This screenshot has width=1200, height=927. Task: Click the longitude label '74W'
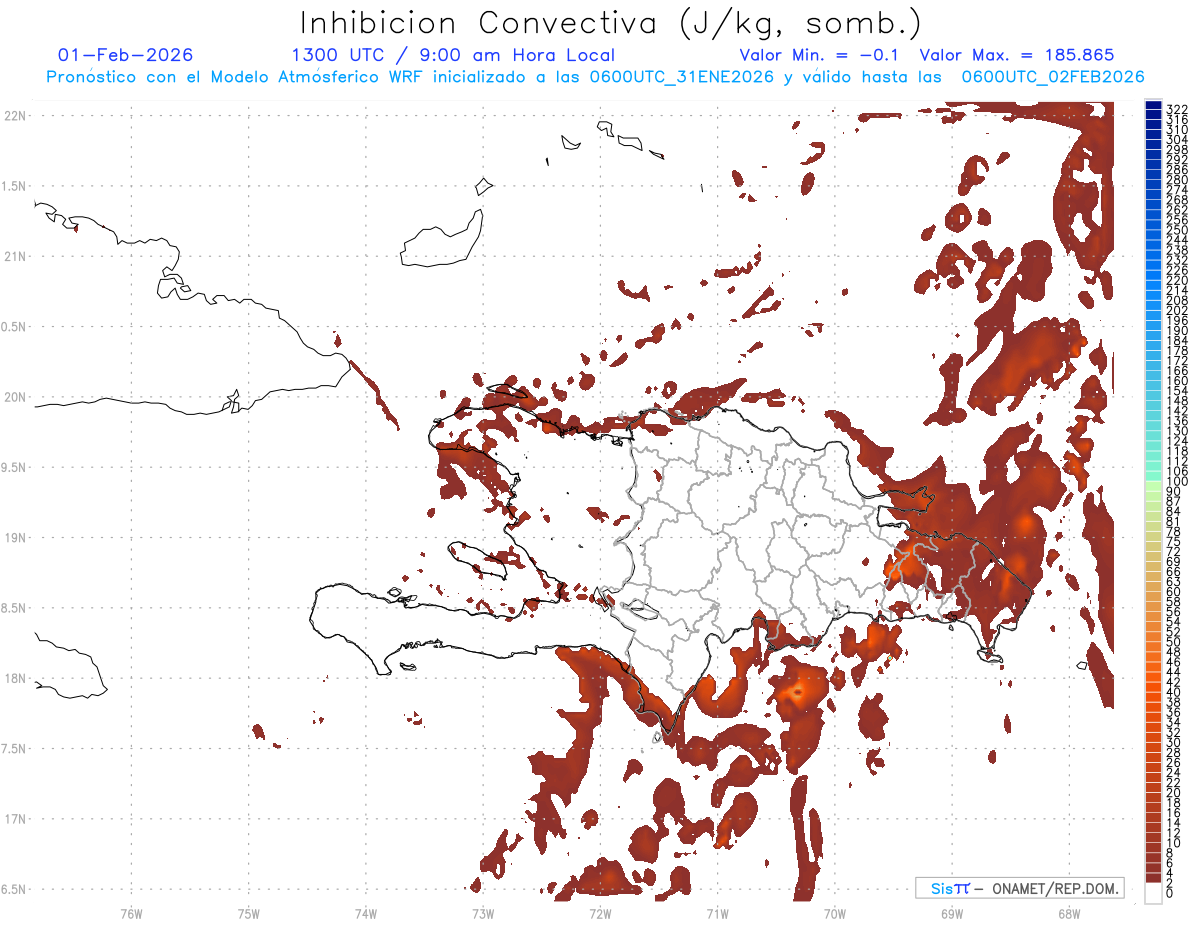[x=366, y=913]
